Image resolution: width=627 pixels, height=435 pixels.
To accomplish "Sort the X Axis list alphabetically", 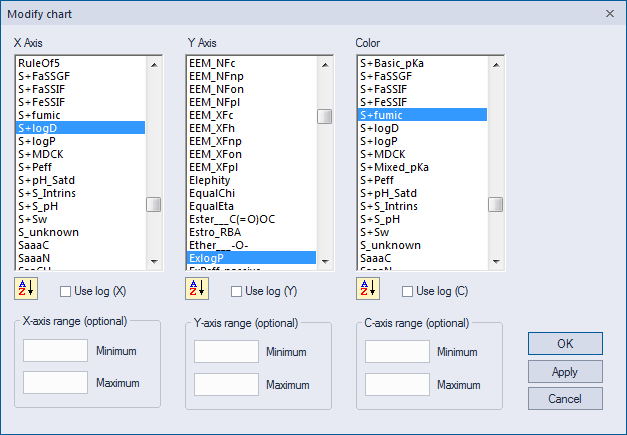I will [x=26, y=288].
